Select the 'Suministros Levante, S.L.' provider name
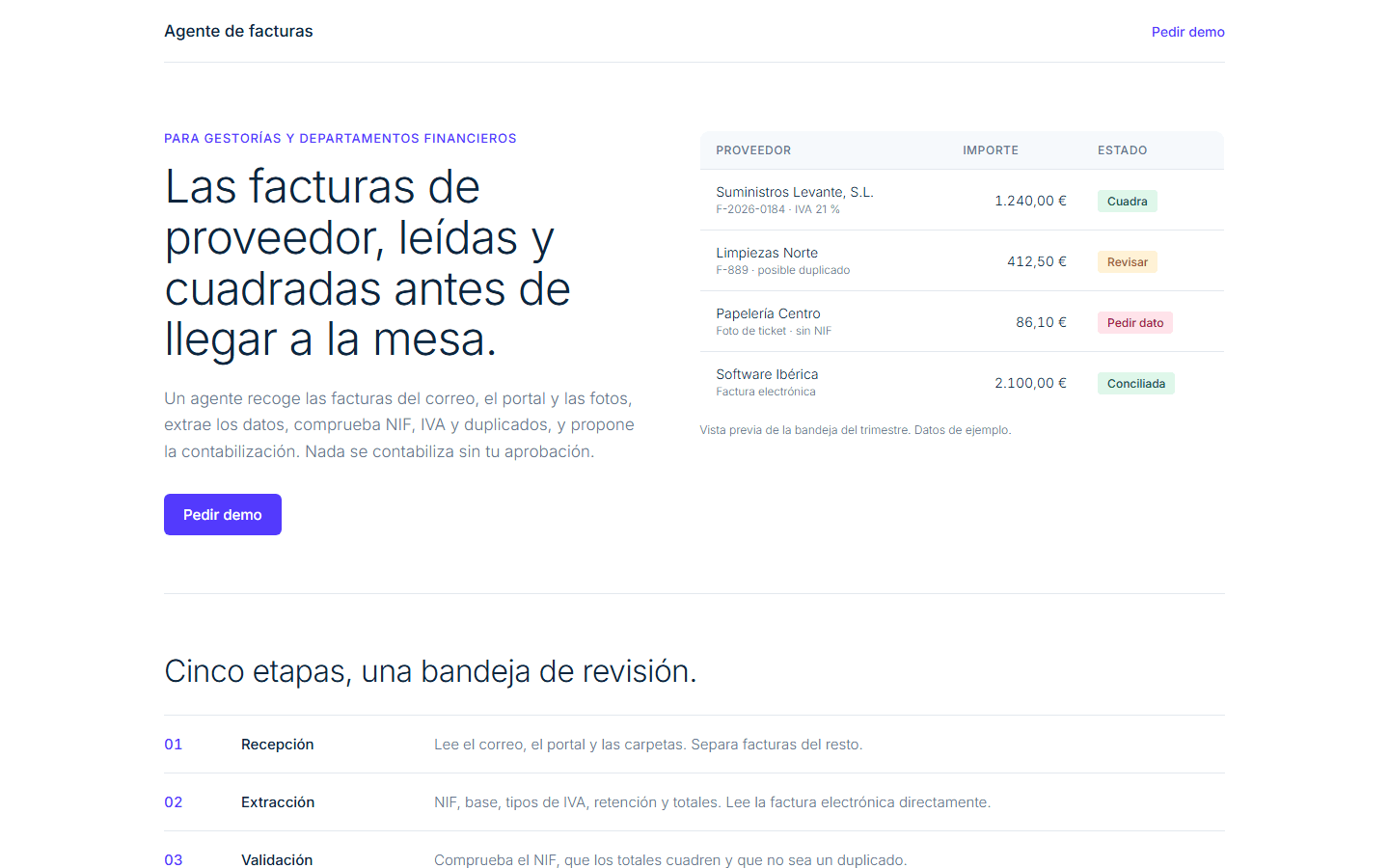Image resolution: width=1389 pixels, height=868 pixels. [795, 192]
